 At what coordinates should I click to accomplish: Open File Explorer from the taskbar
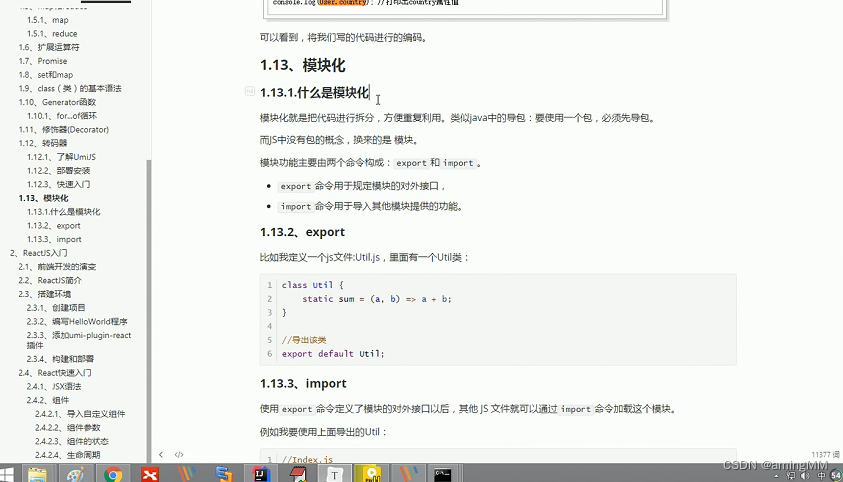pos(37,474)
